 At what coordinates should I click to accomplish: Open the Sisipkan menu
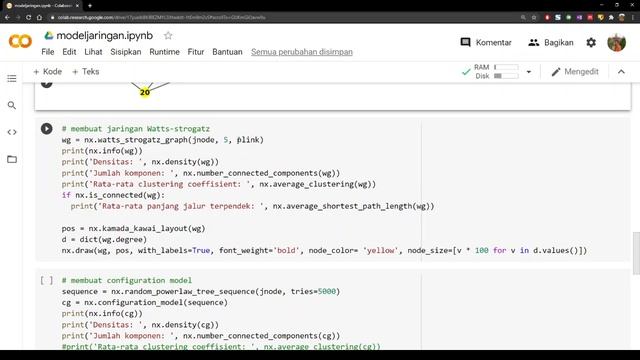(x=126, y=52)
